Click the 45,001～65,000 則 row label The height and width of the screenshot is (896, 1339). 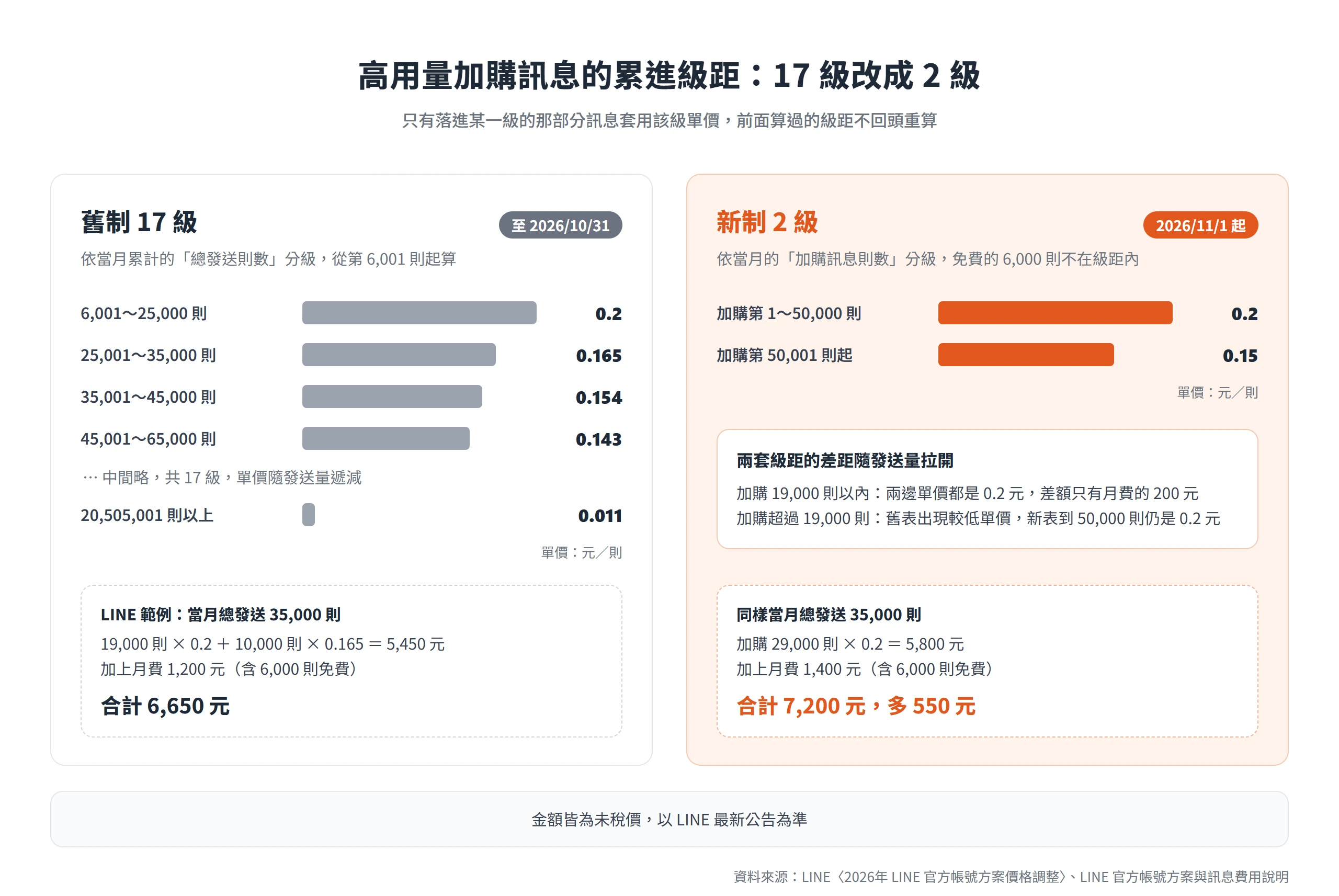point(148,439)
